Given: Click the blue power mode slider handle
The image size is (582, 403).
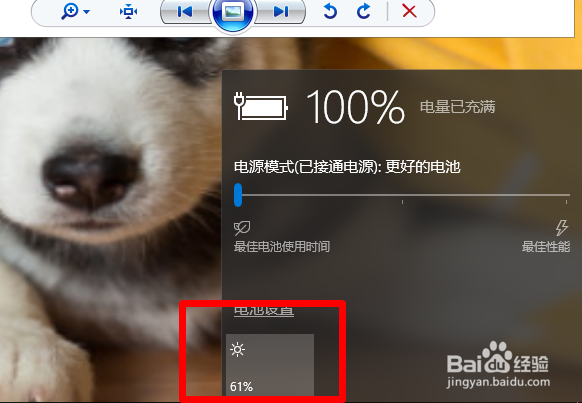Looking at the screenshot, I should pos(238,195).
